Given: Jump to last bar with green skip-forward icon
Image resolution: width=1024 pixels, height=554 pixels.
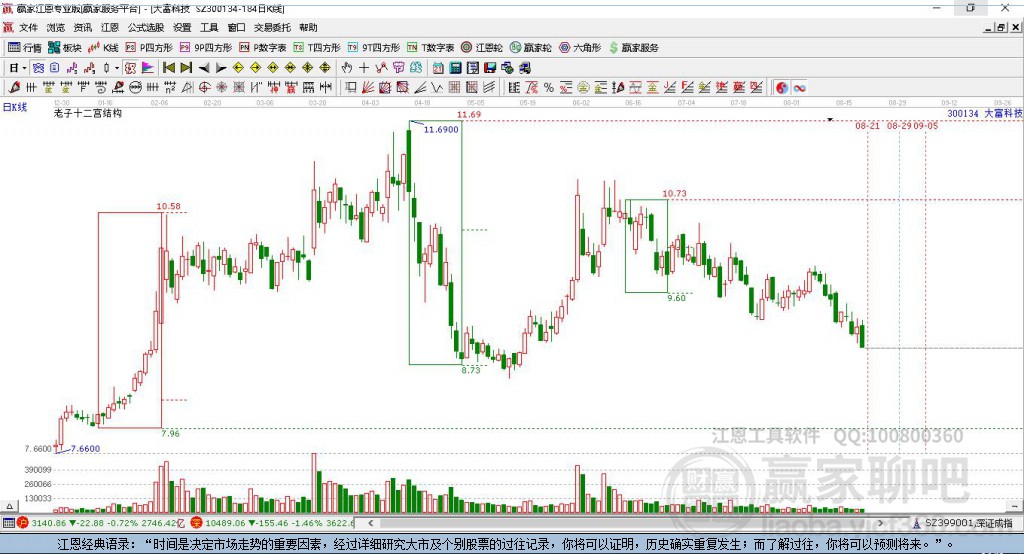Looking at the screenshot, I should point(186,68).
